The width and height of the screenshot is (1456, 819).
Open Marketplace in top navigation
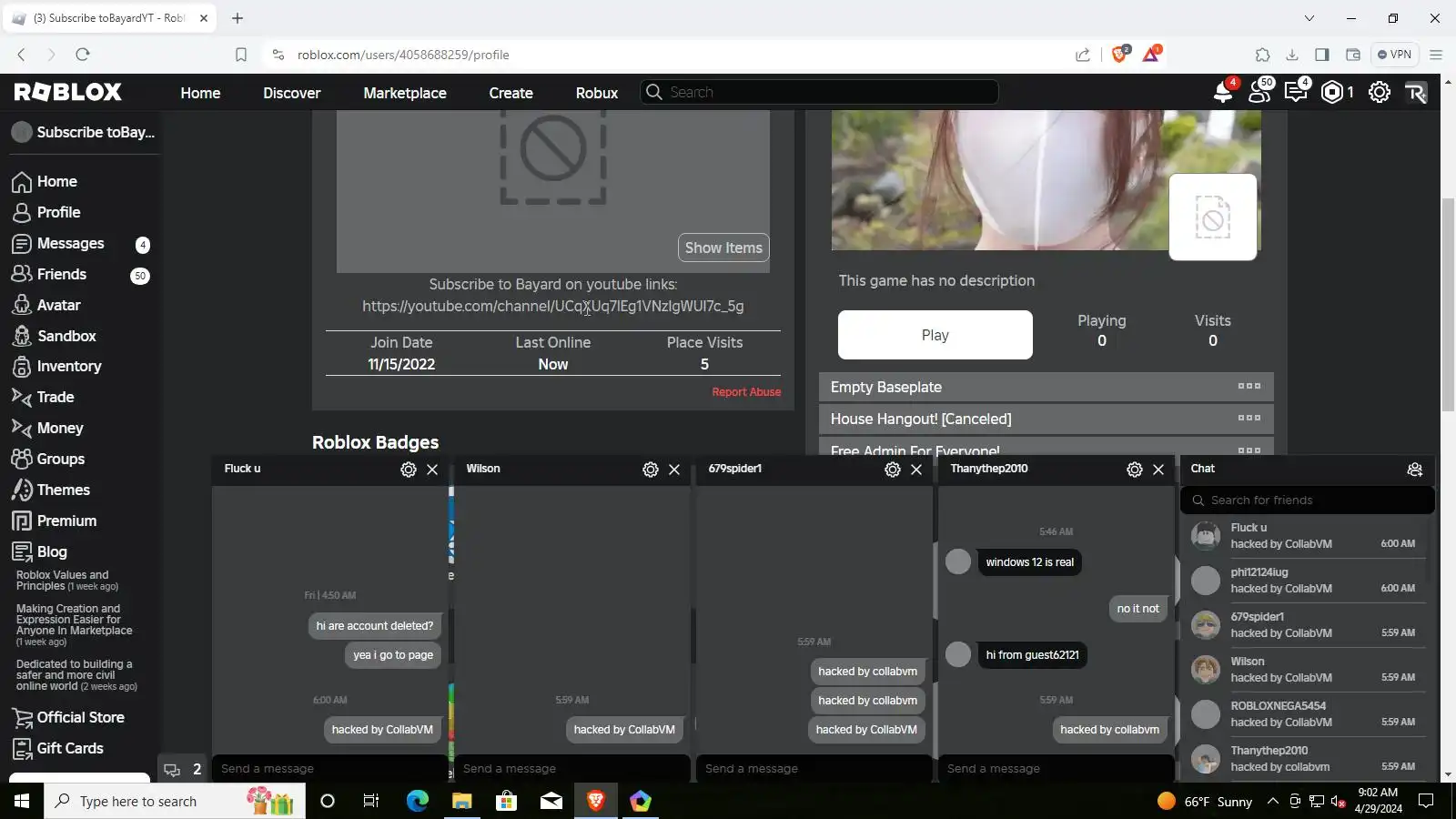click(405, 93)
